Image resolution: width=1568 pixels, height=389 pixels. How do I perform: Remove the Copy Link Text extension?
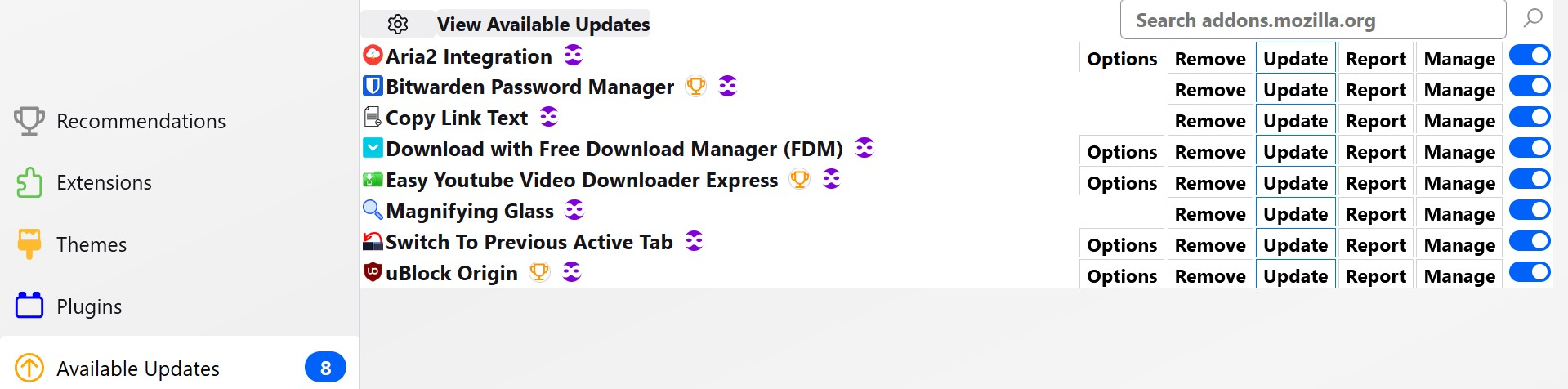[1209, 121]
